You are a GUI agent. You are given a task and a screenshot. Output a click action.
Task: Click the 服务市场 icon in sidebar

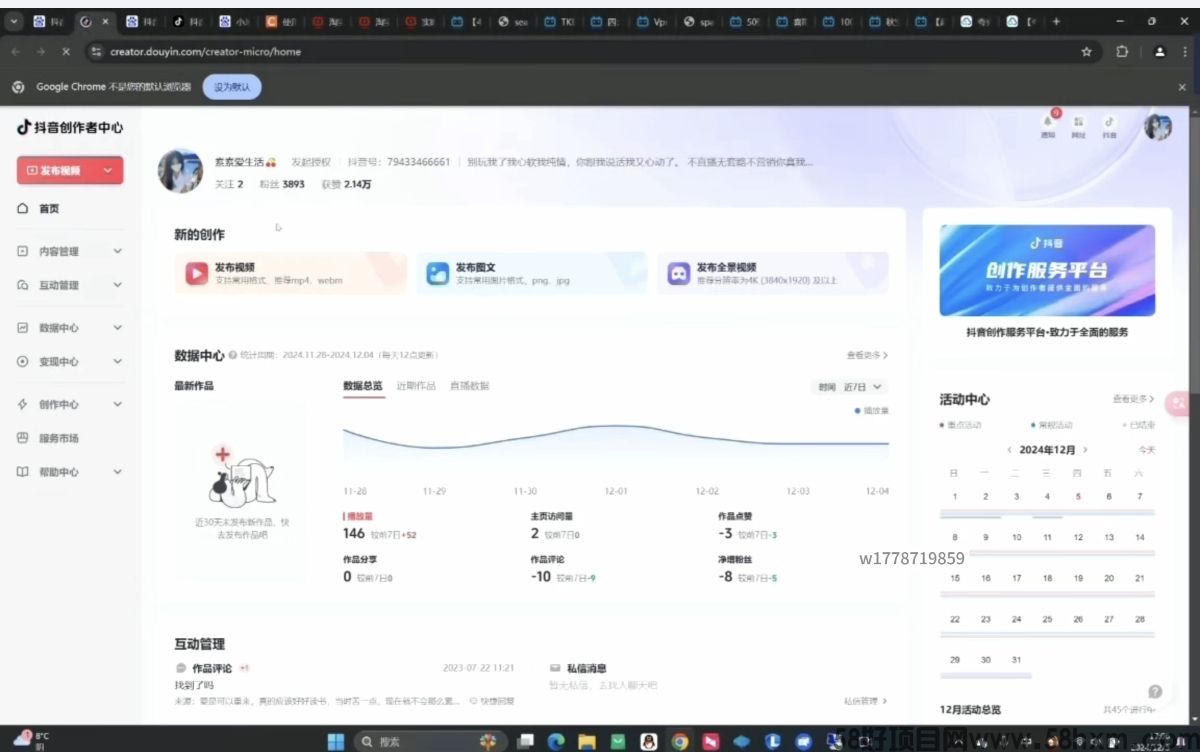[23, 438]
